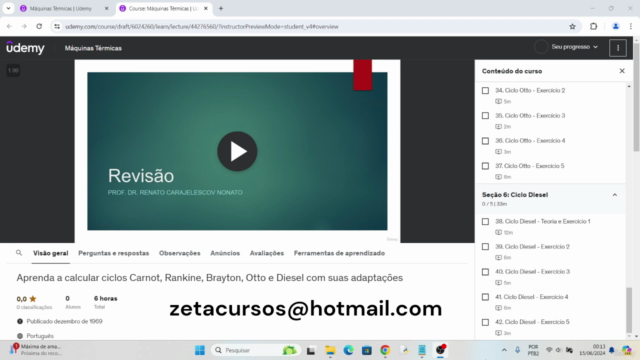Click the address bar URL
Screen dimensions: 640x360
202,27
